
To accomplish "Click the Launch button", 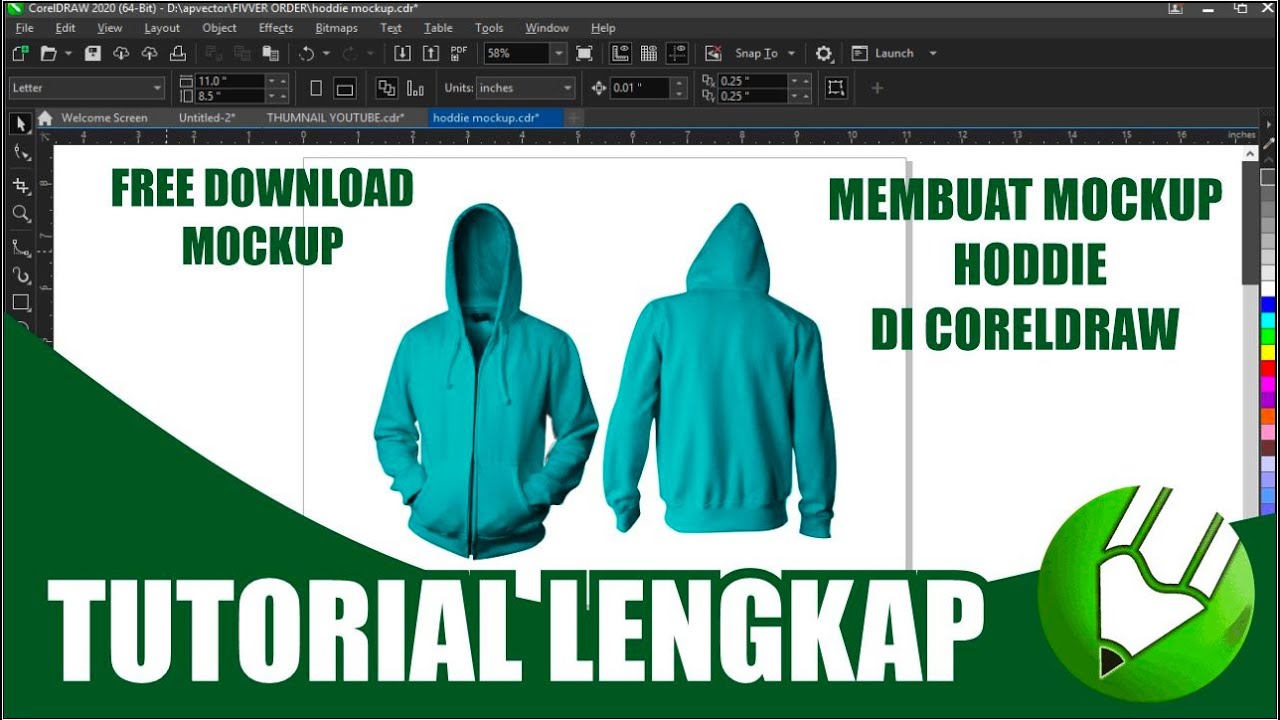I will 883,53.
